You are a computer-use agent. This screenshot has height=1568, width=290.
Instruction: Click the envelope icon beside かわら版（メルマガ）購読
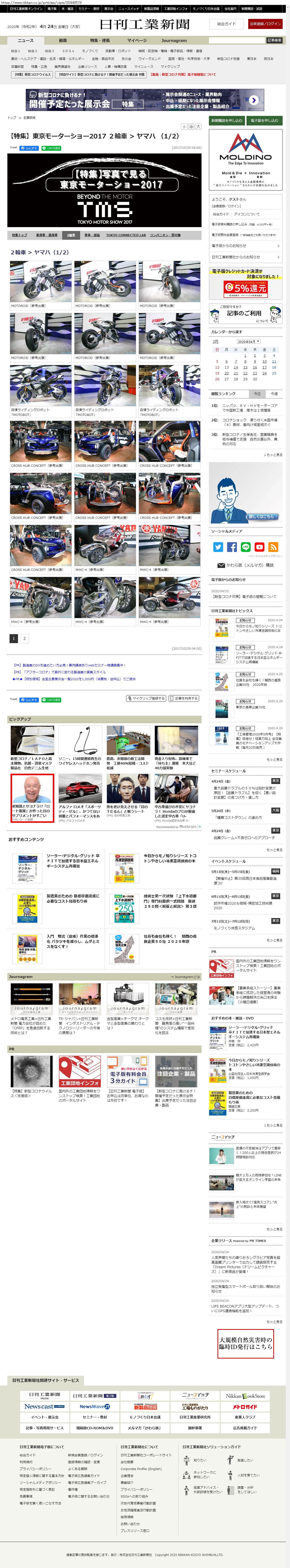222,565
